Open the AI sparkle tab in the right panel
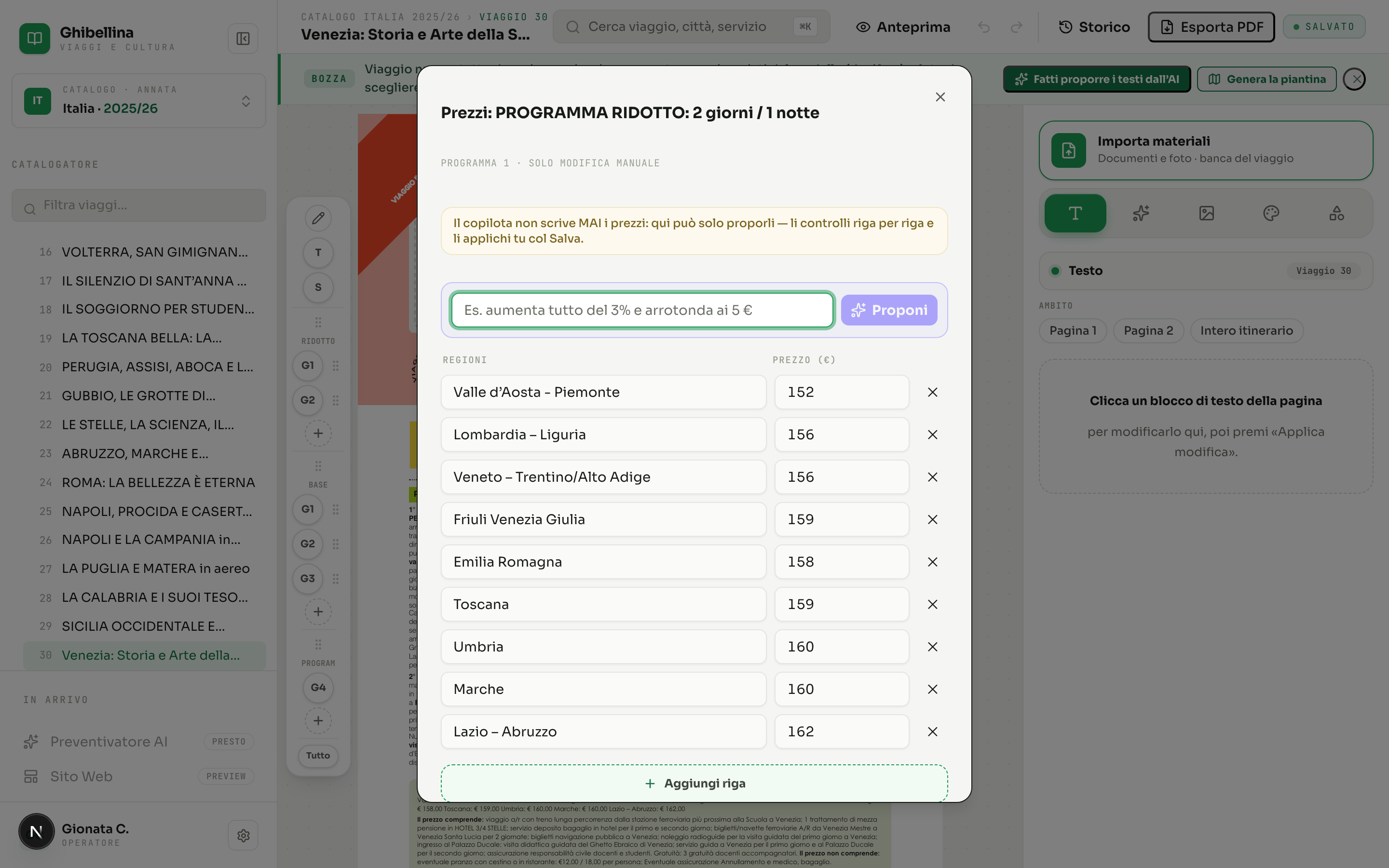Screen dimensions: 1389x868 [1141, 214]
